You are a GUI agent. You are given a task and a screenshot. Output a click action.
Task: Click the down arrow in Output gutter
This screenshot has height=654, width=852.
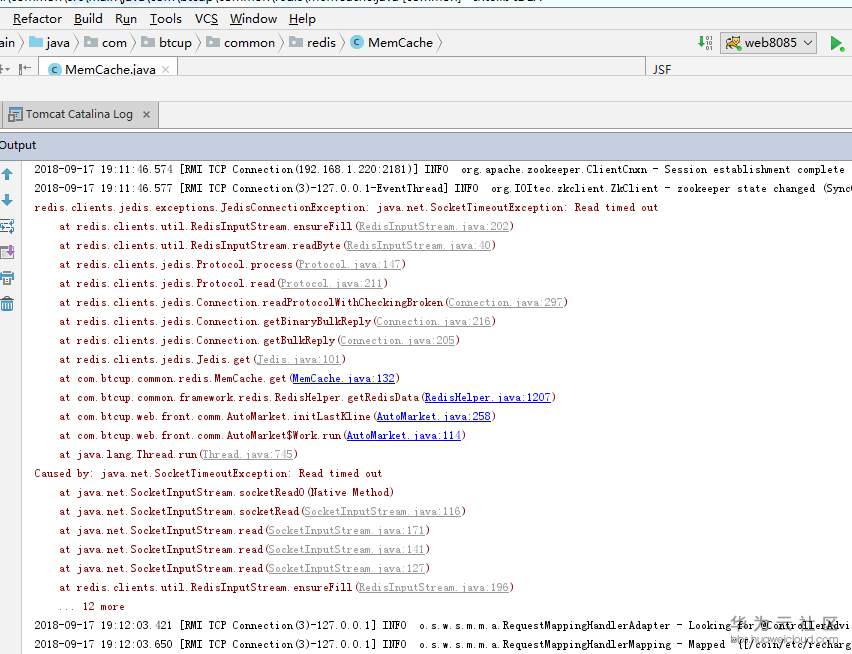7,200
